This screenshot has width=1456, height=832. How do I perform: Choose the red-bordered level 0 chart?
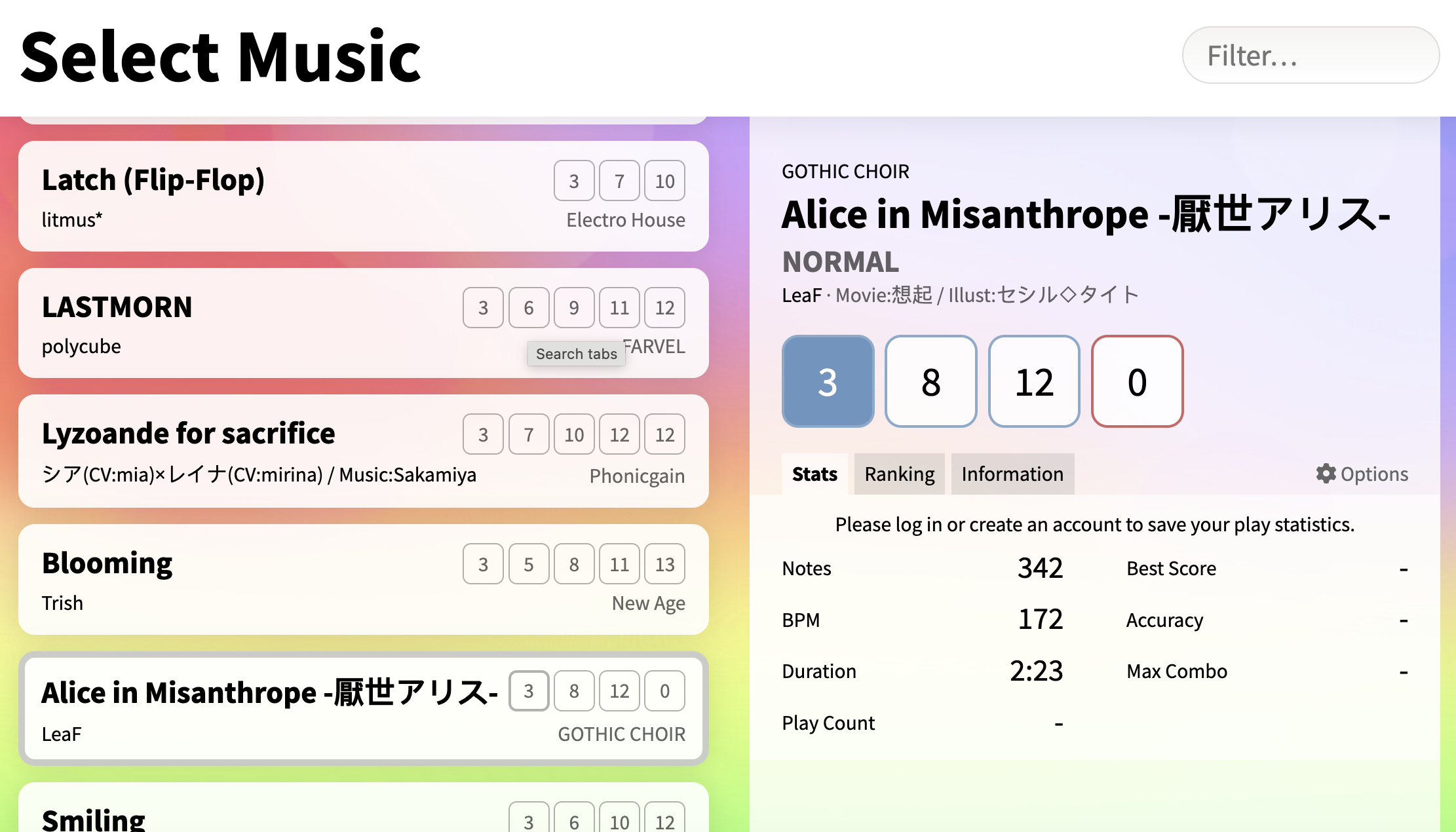tap(1137, 381)
